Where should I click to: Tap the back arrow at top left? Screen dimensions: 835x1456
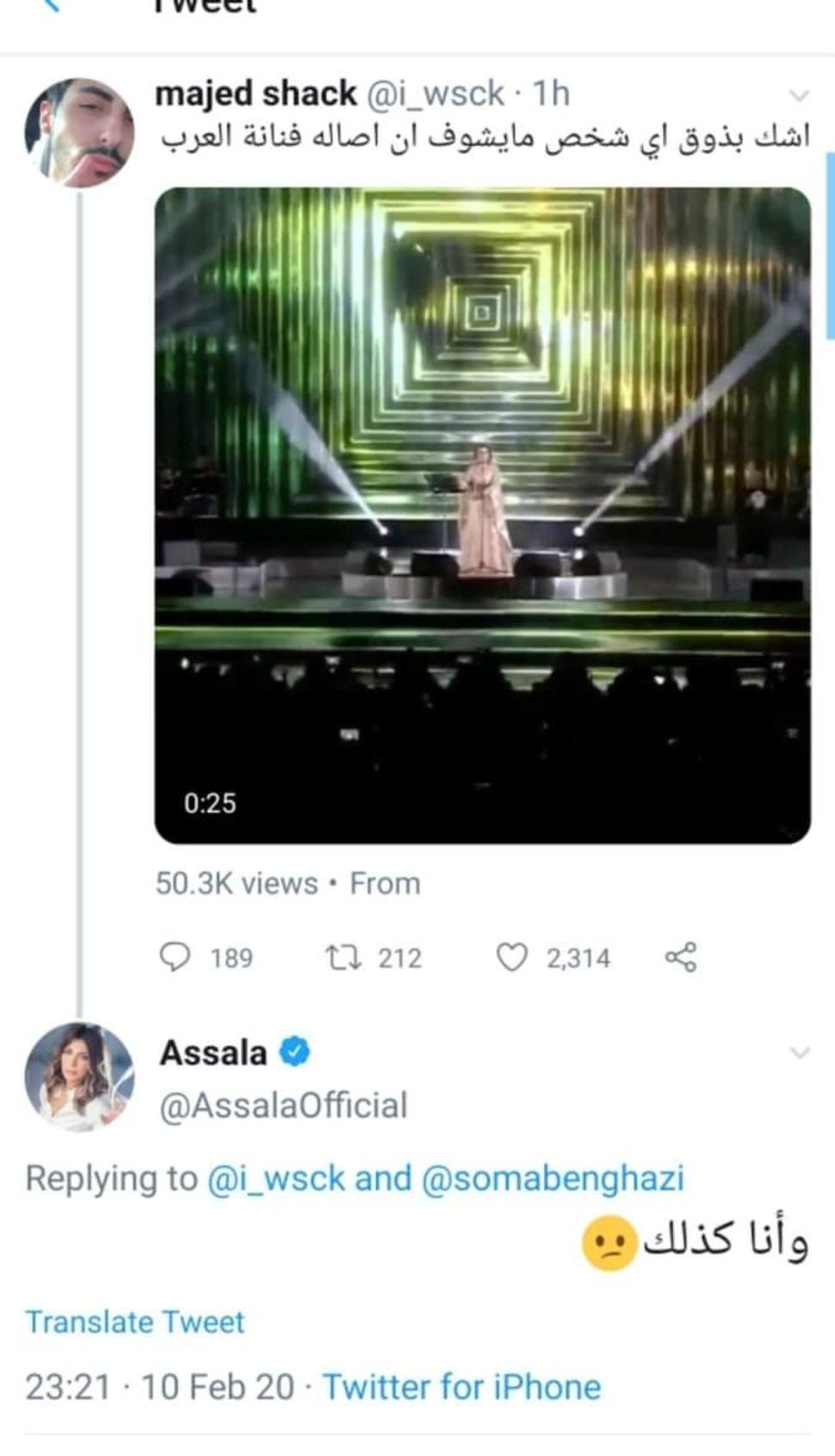coord(52,5)
